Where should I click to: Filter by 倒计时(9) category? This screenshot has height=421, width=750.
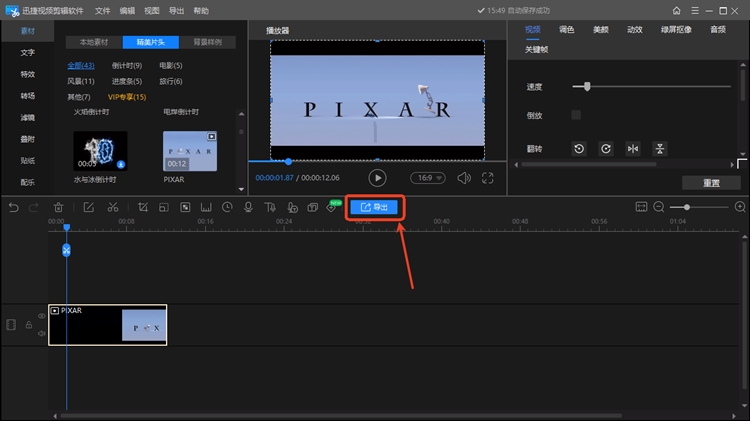(127, 66)
